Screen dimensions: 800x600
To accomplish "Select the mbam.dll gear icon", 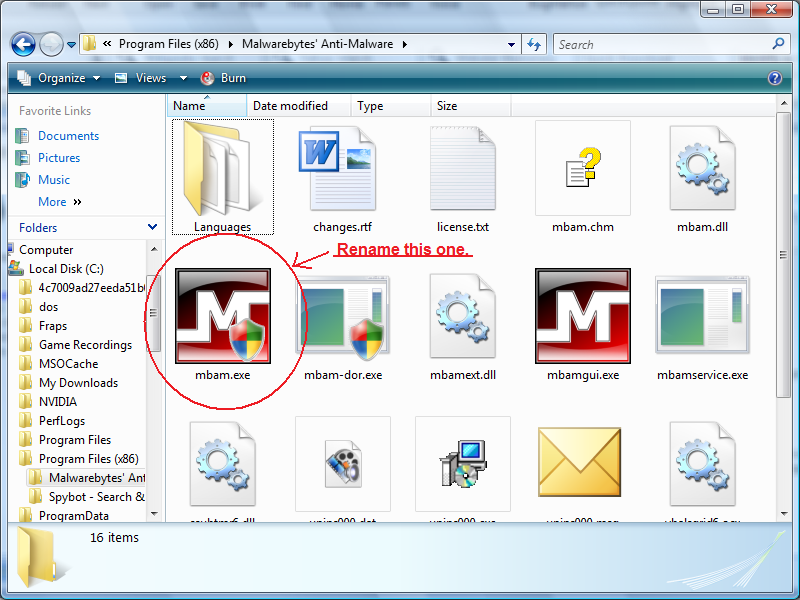I will click(703, 168).
